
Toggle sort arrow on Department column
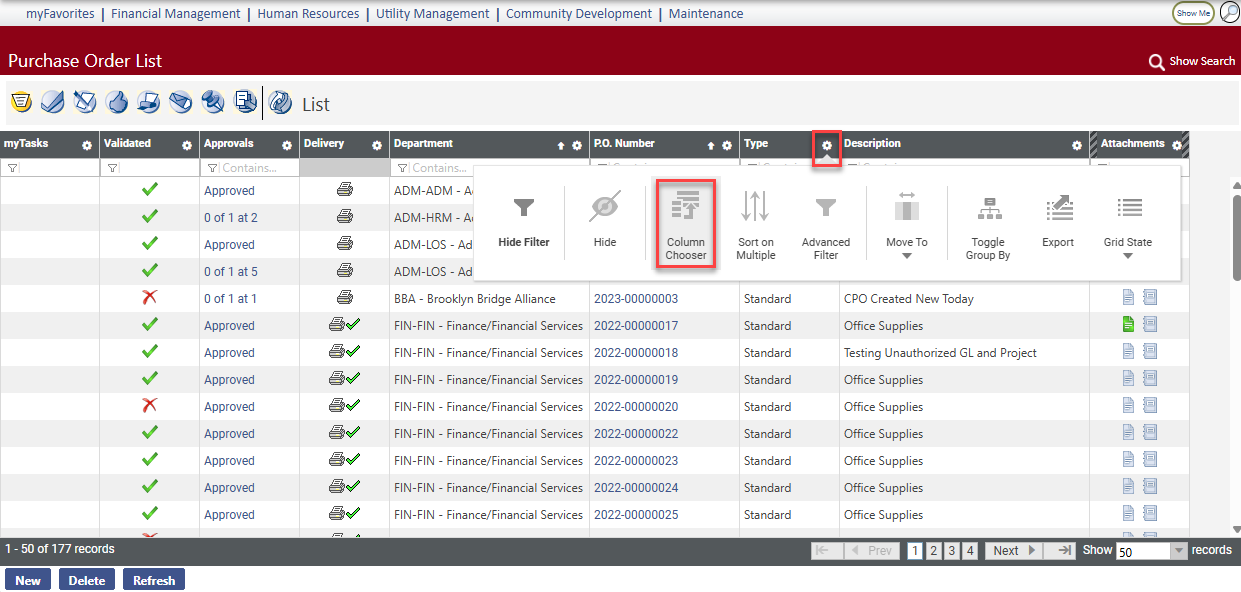[561, 145]
